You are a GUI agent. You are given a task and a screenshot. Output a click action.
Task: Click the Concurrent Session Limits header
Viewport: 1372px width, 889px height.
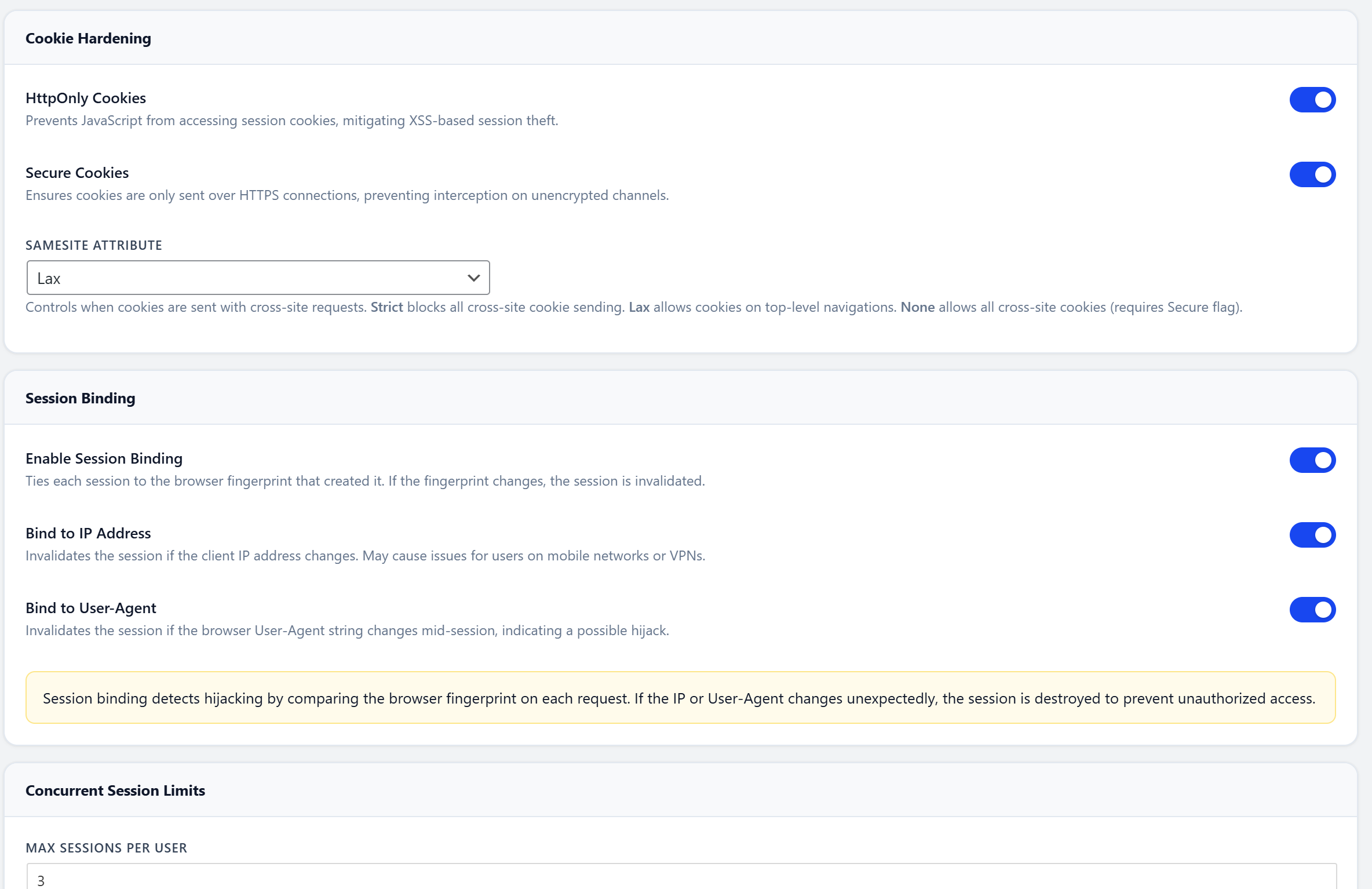click(x=115, y=790)
